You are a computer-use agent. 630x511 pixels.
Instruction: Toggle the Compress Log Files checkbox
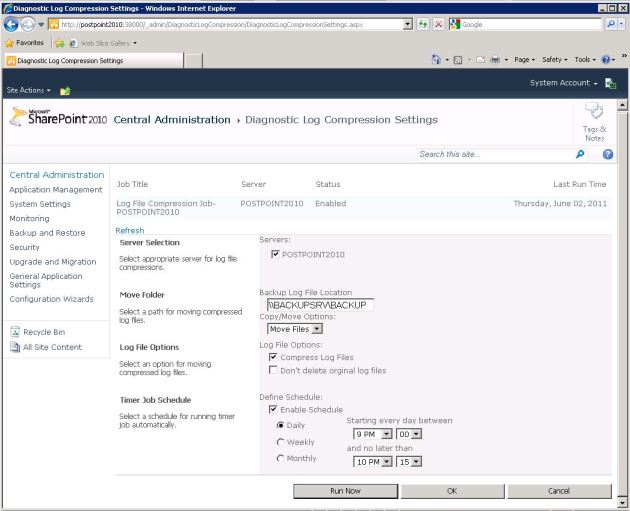[274, 356]
